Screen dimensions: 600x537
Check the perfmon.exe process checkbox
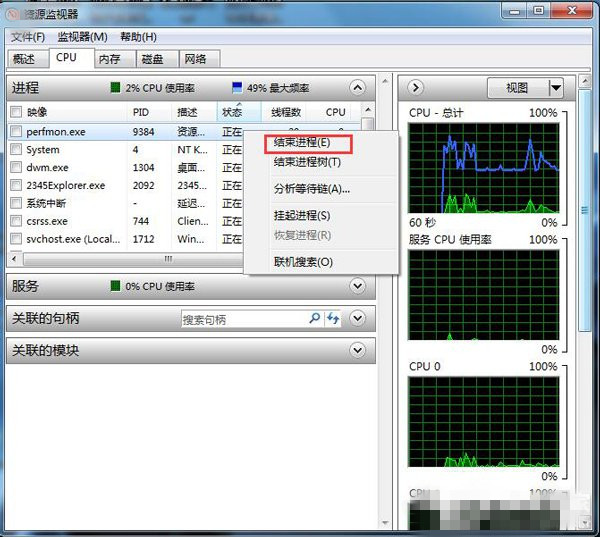pyautogui.click(x=16, y=131)
